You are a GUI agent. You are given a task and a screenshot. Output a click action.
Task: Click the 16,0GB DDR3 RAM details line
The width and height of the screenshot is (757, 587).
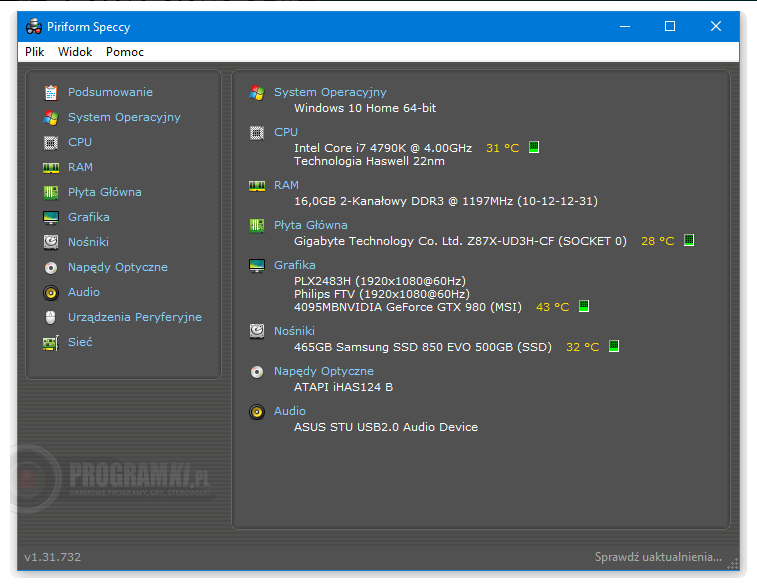pyautogui.click(x=446, y=201)
